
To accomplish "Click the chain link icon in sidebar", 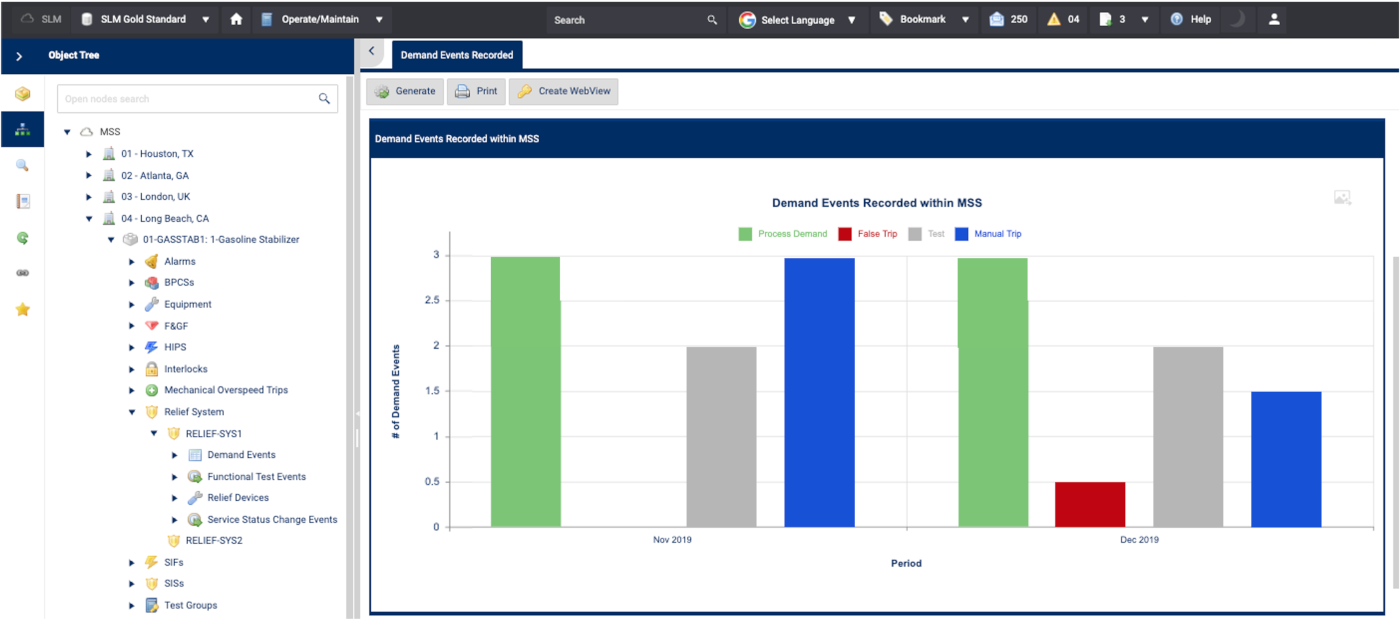I will click(22, 273).
